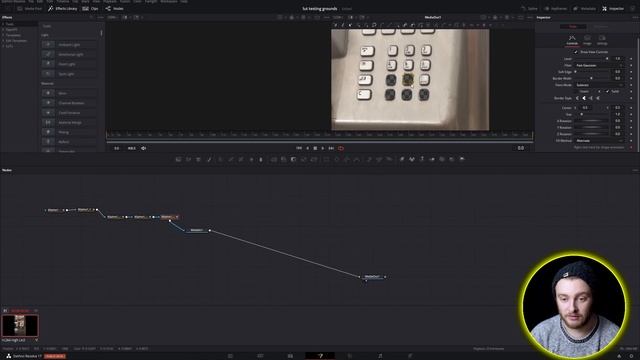
Task: Add an Ellipse mask from the toolbar
Action: click(x=337, y=159)
